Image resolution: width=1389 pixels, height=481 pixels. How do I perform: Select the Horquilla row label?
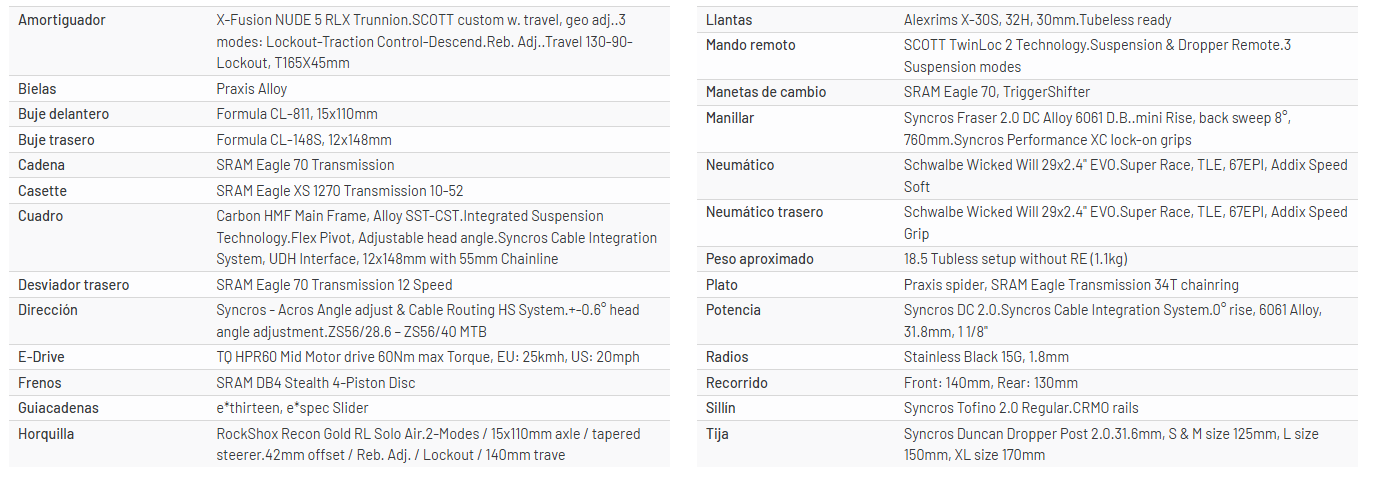[46, 434]
